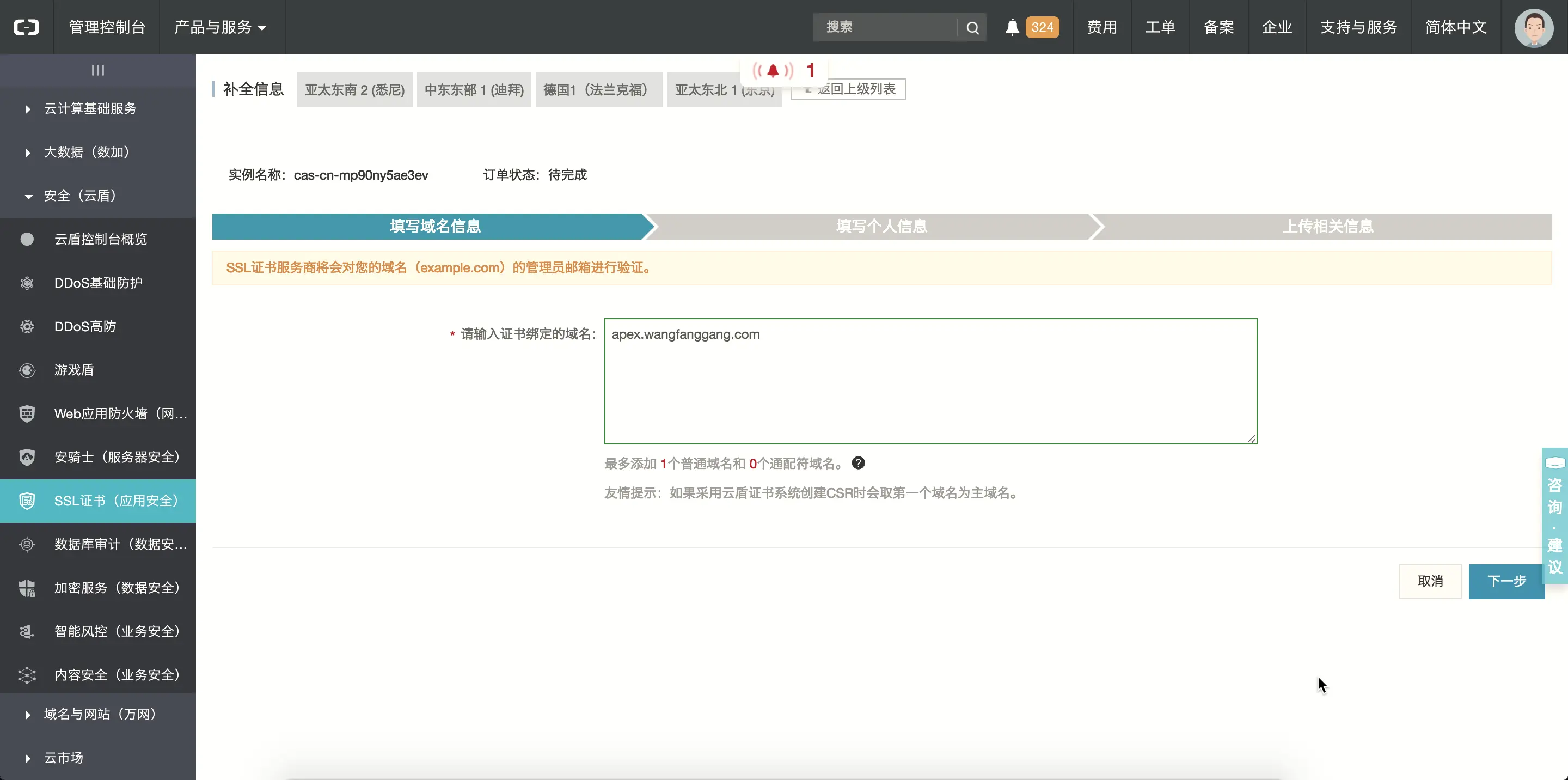Select the 德国1（法兰克福） region tab

coord(598,90)
